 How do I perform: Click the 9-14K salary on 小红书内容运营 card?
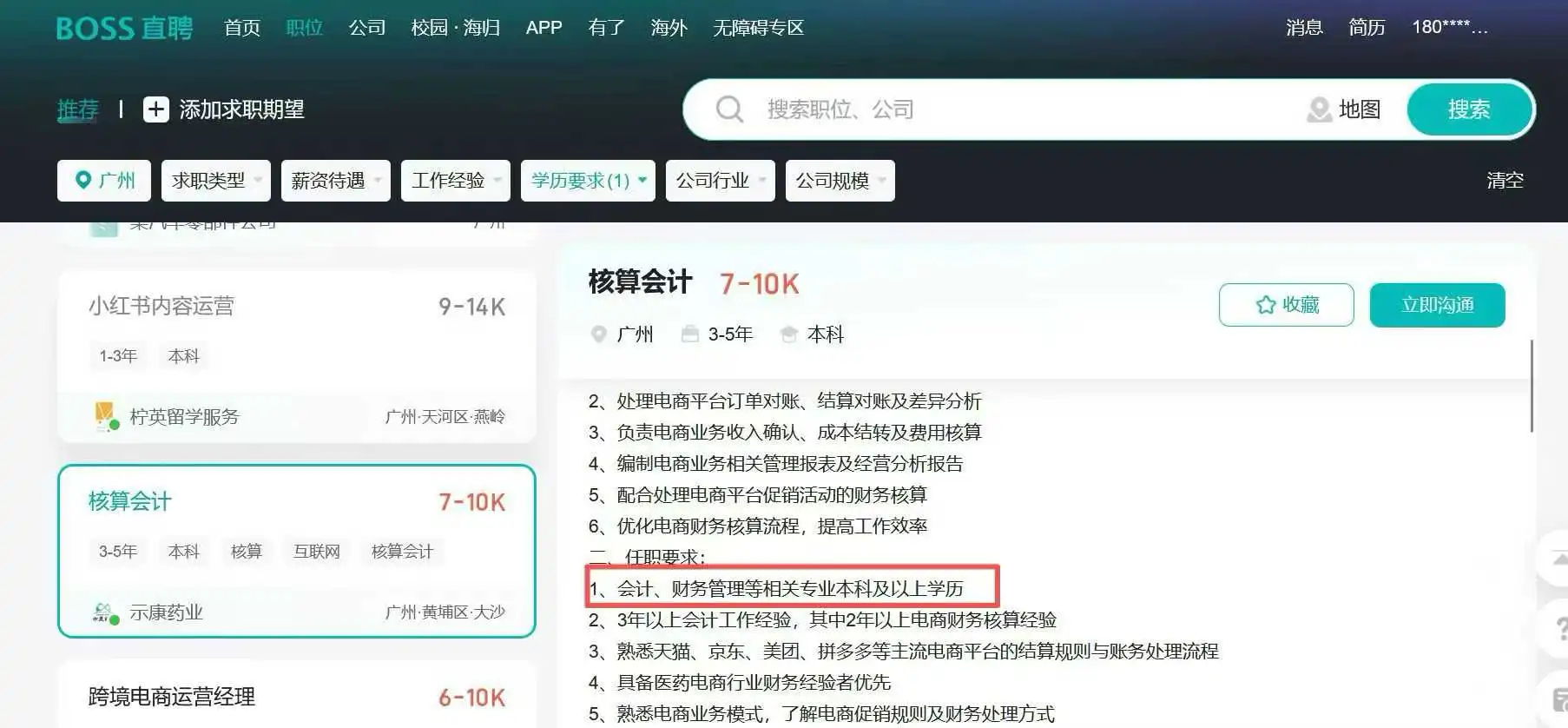pyautogui.click(x=471, y=307)
